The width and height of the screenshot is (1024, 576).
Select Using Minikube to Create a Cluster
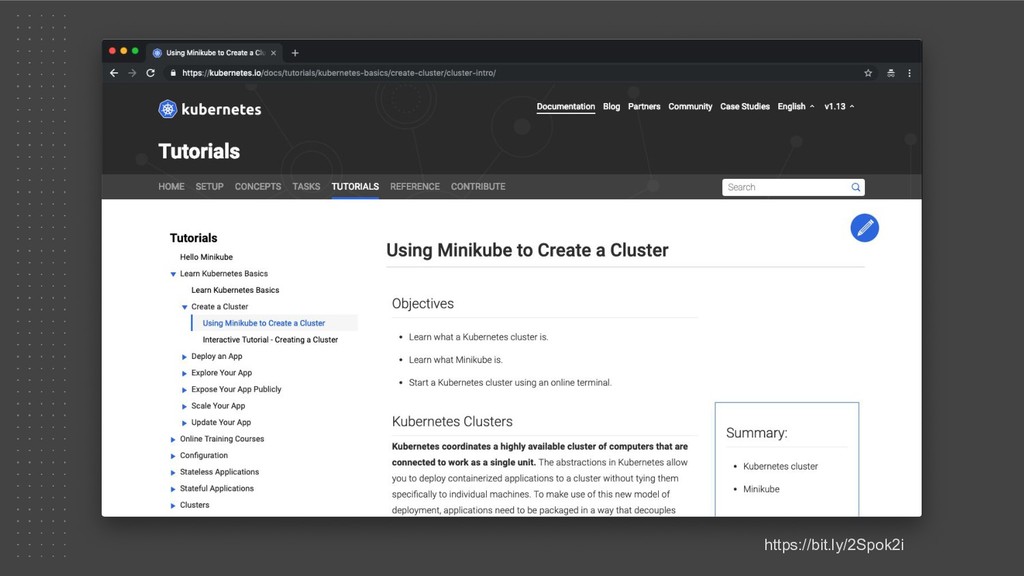(x=264, y=323)
